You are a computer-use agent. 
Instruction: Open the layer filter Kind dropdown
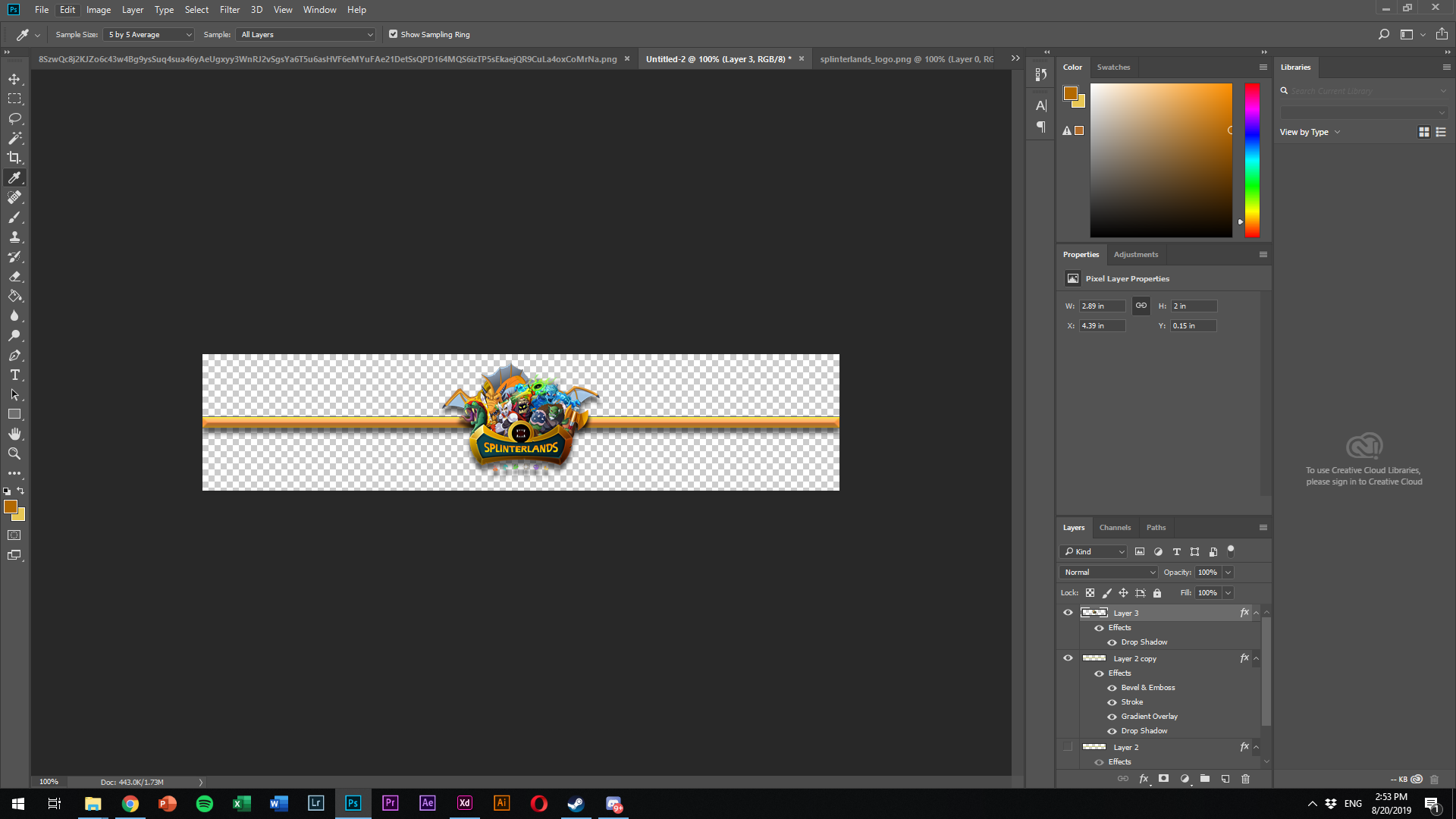tap(1094, 551)
